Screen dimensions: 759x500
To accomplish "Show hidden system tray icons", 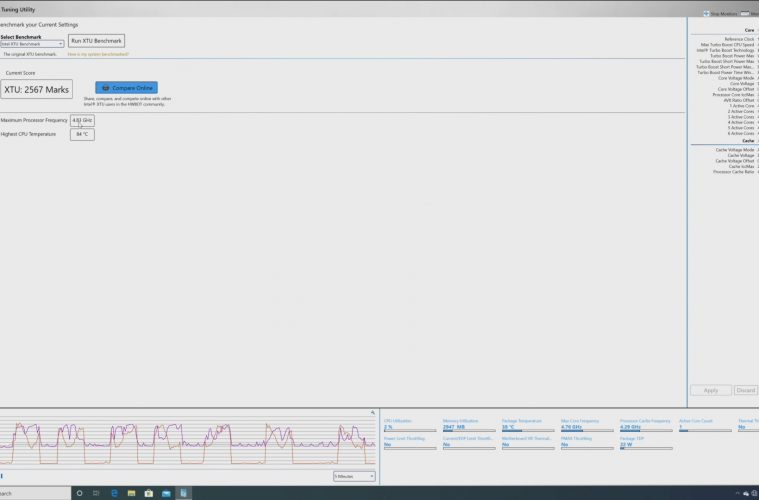I will coord(738,493).
